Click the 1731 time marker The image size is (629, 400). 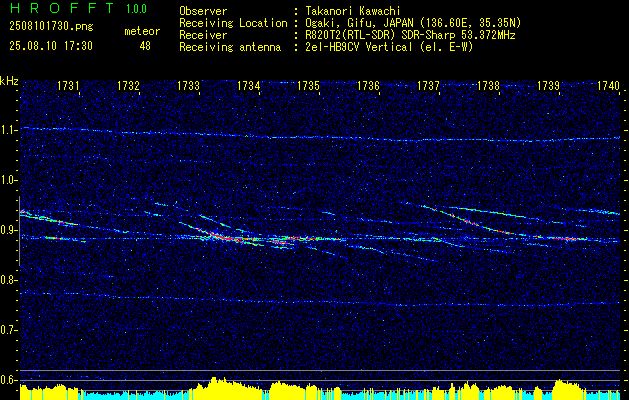[x=68, y=85]
